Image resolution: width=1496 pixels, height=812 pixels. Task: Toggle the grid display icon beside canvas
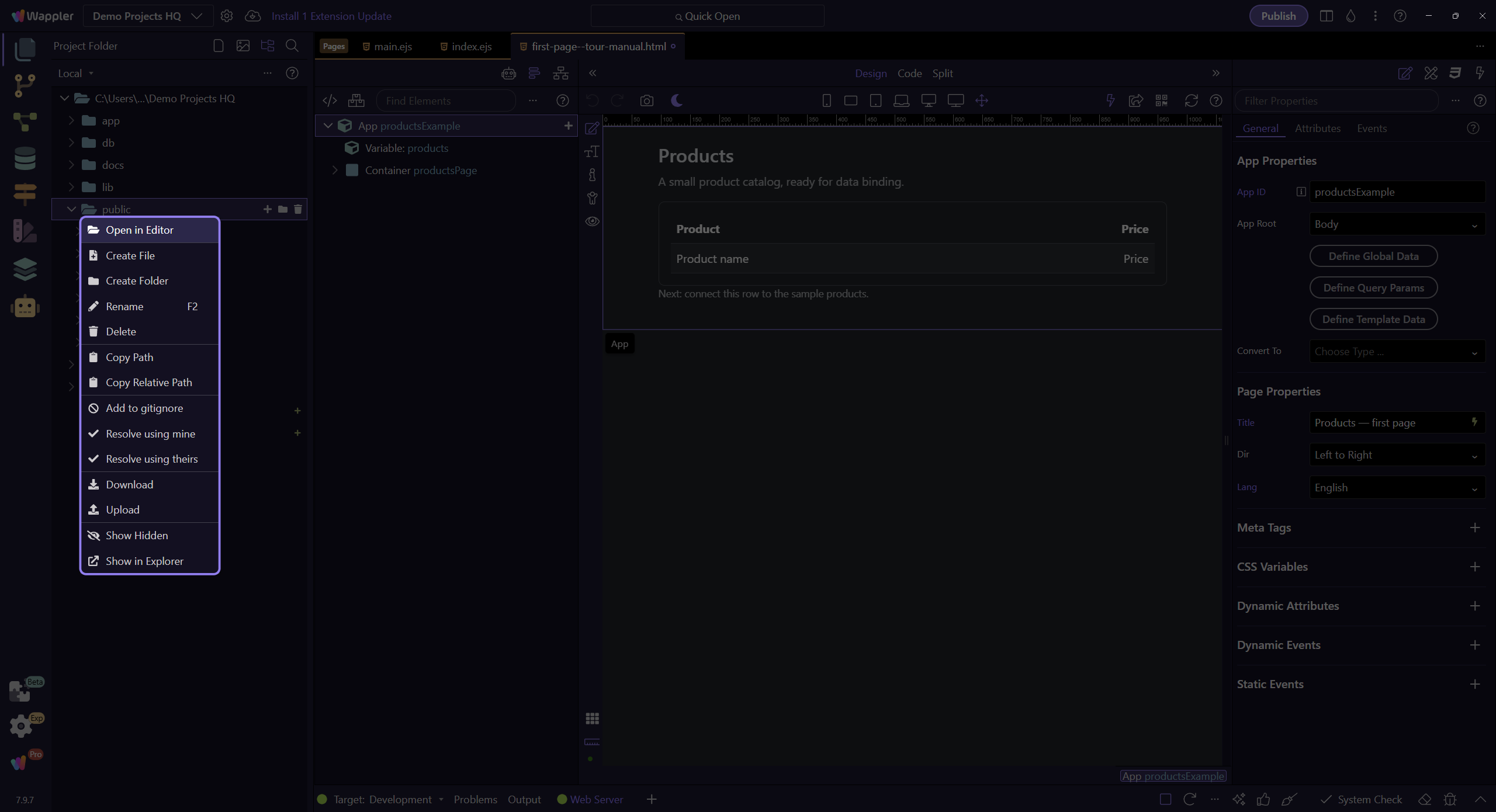coord(592,719)
